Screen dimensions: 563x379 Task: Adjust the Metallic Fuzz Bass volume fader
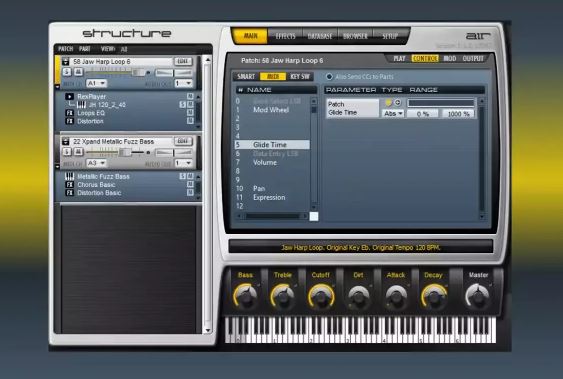coord(125,152)
